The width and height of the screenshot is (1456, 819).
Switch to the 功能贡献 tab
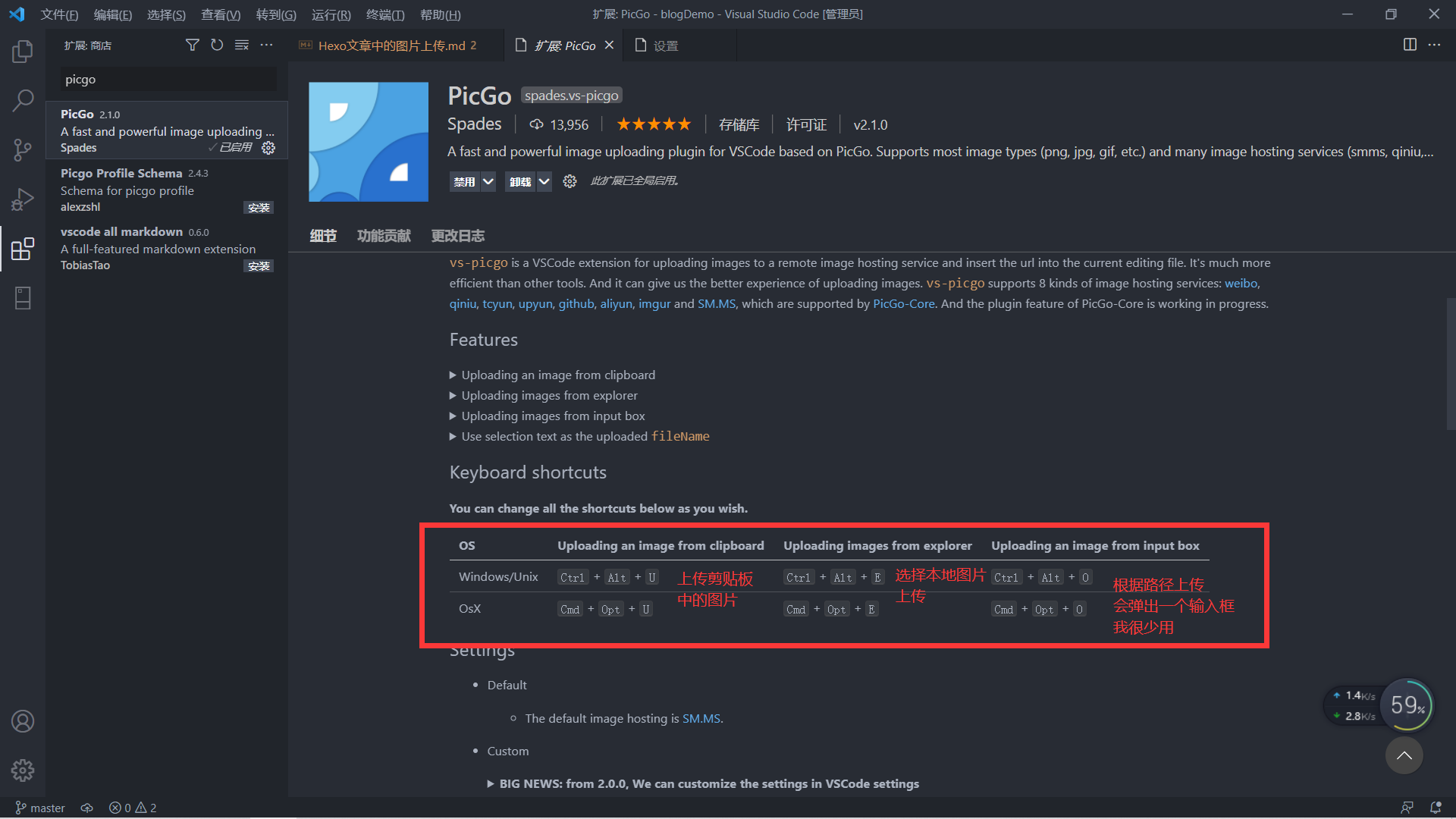[384, 236]
